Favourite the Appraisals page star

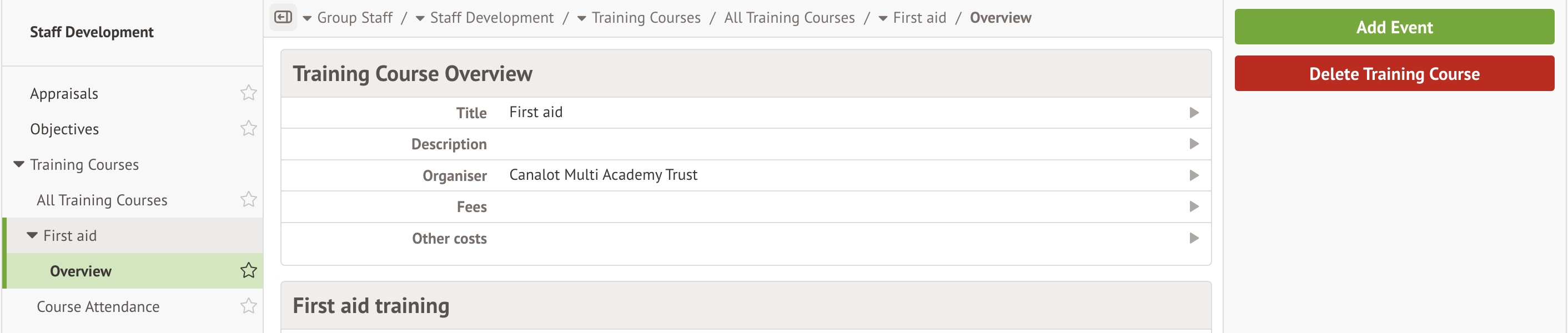pos(248,93)
